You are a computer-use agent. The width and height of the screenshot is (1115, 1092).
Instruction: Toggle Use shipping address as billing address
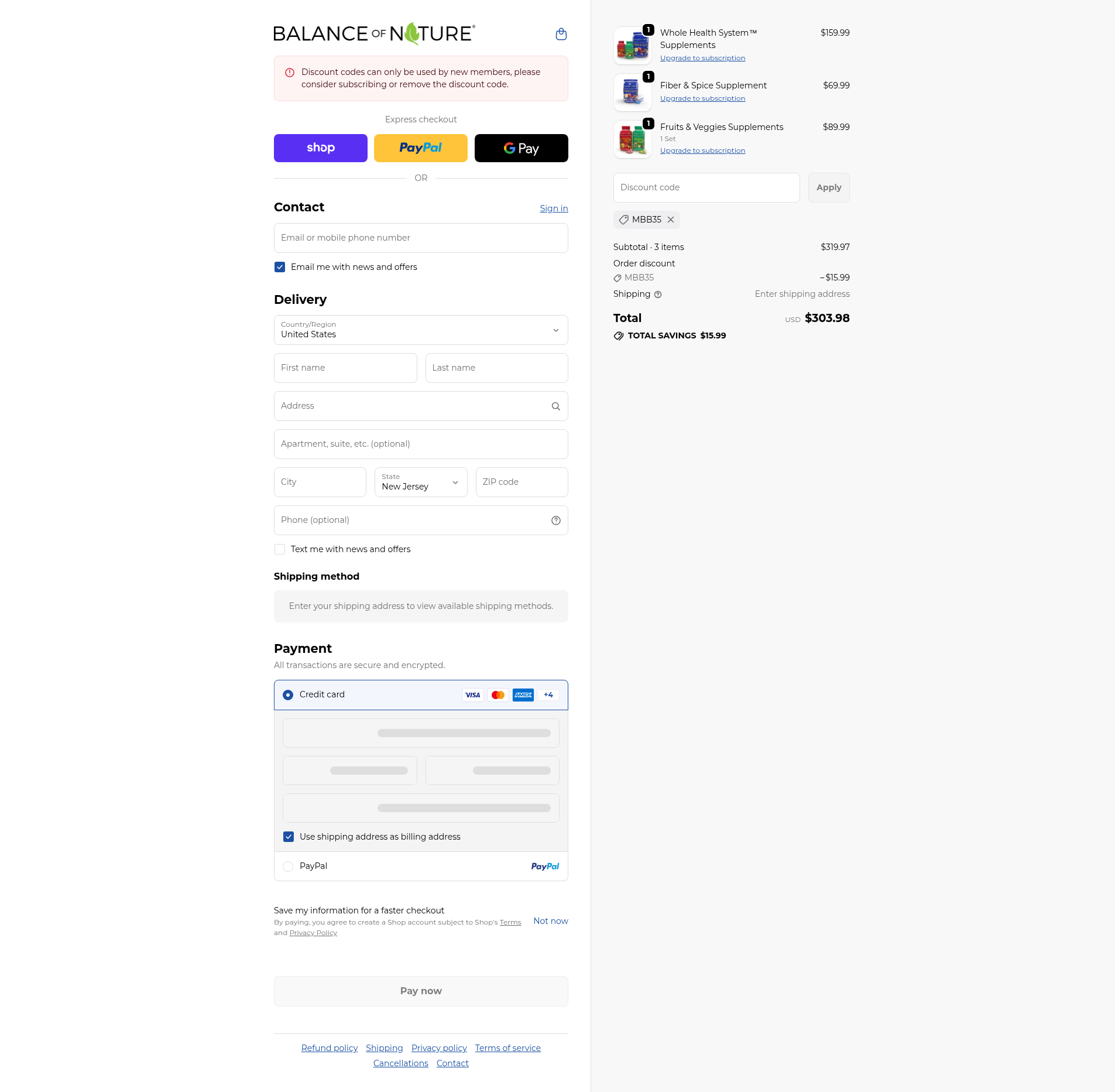point(289,837)
